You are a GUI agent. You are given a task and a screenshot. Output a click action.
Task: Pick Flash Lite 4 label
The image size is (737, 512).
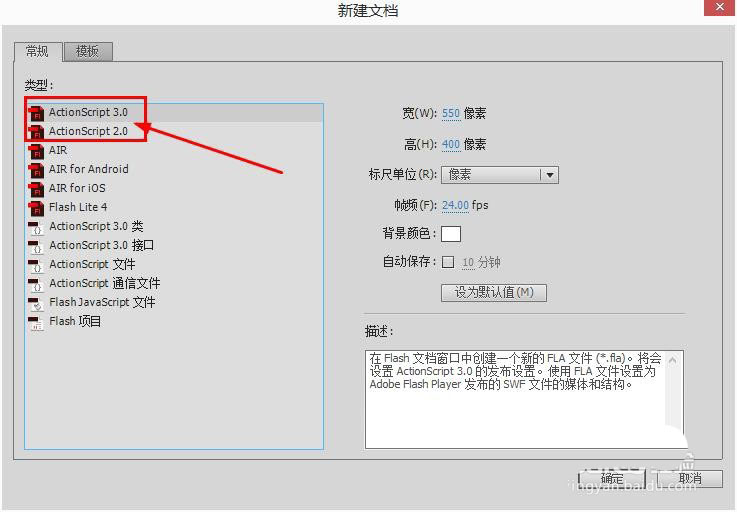78,207
